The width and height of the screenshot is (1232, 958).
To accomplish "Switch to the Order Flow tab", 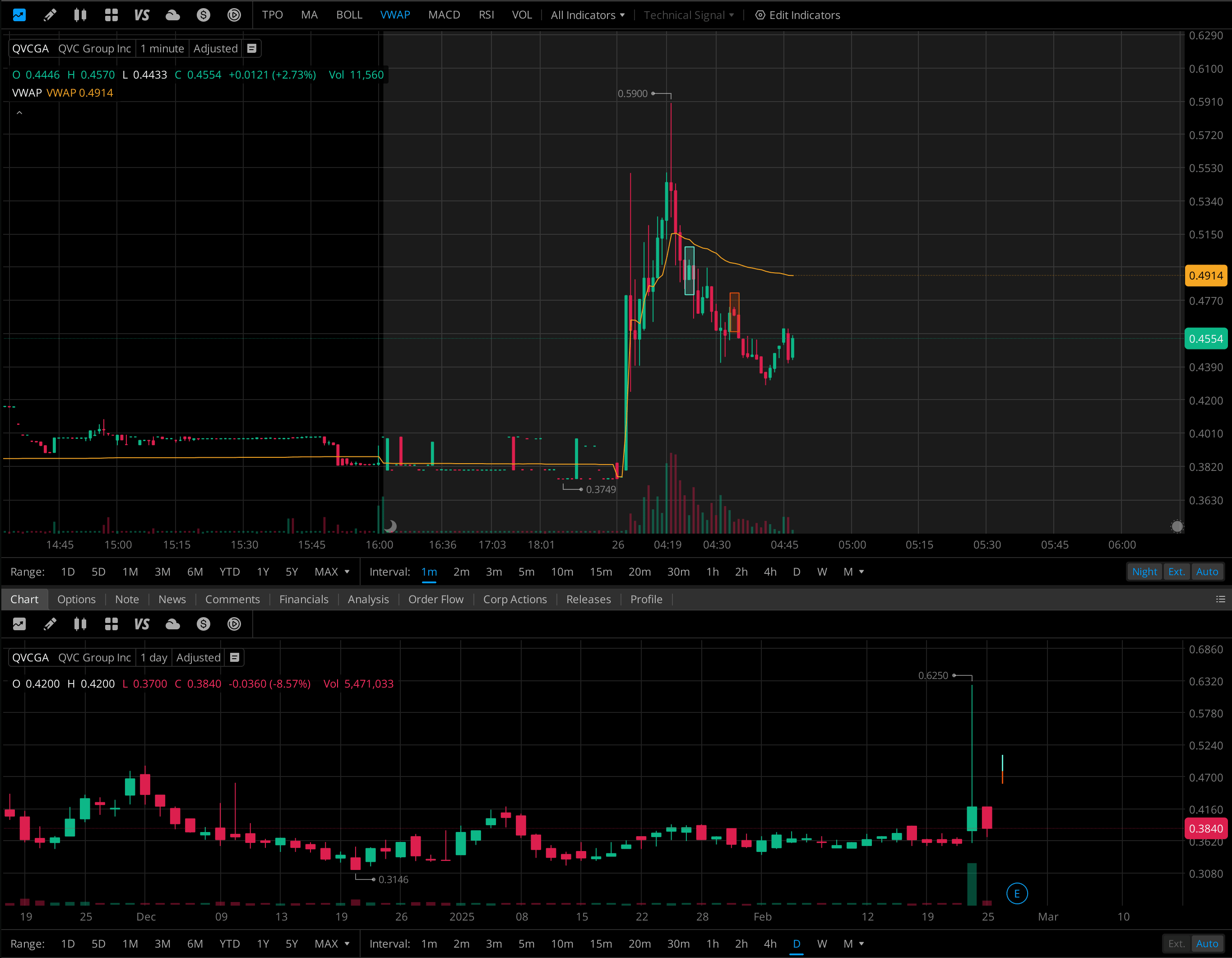I will pos(435,599).
